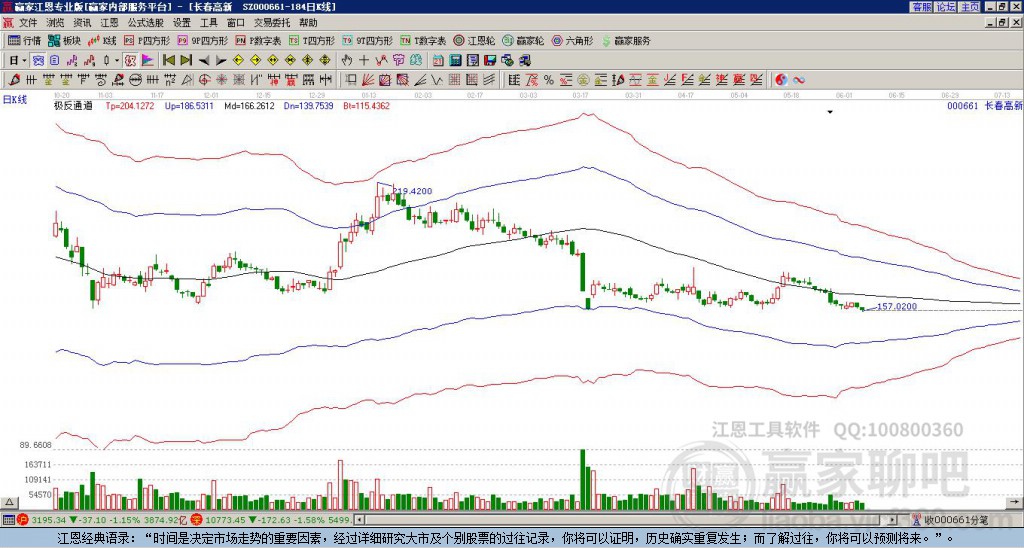Click the Tp=204.1272 indicator value
This screenshot has width=1024, height=548.
point(130,105)
